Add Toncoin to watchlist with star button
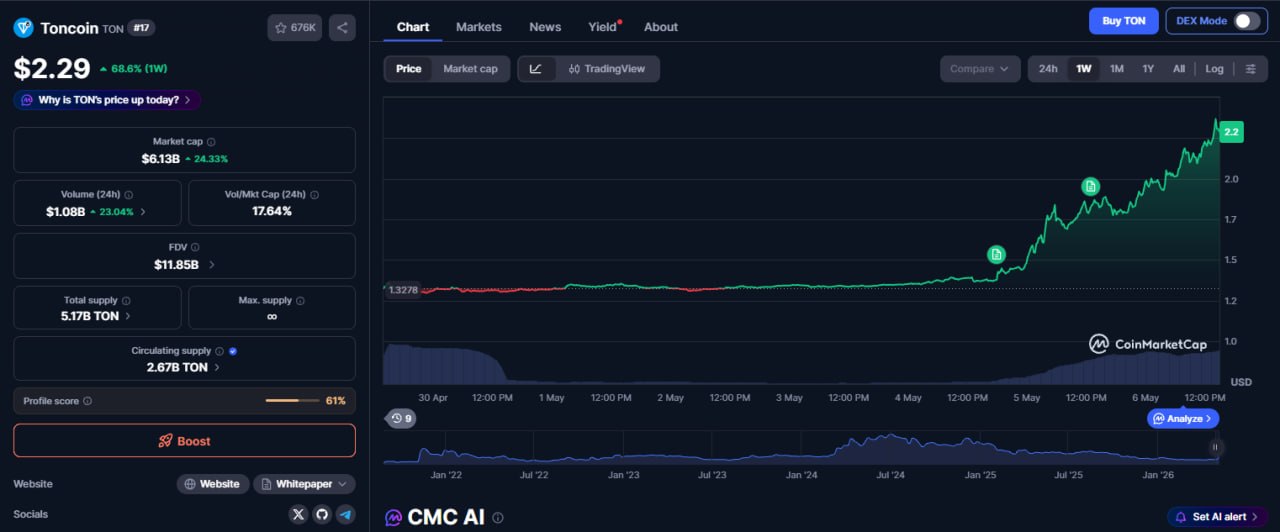The width and height of the screenshot is (1280, 532). (294, 28)
